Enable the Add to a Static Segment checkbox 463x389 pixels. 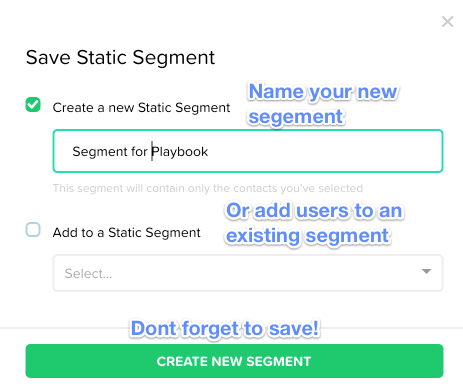click(33, 230)
